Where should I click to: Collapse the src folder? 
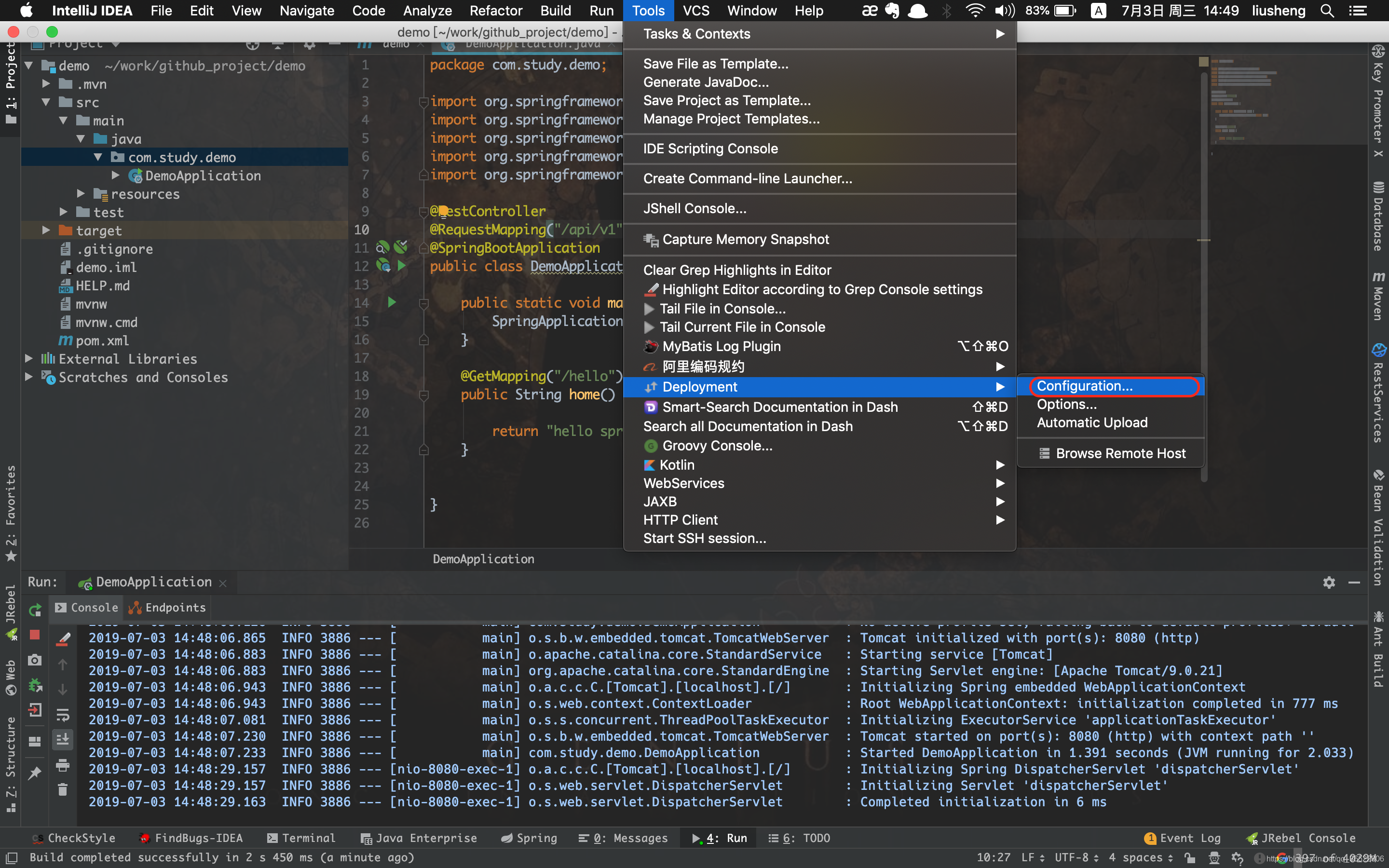(x=46, y=102)
